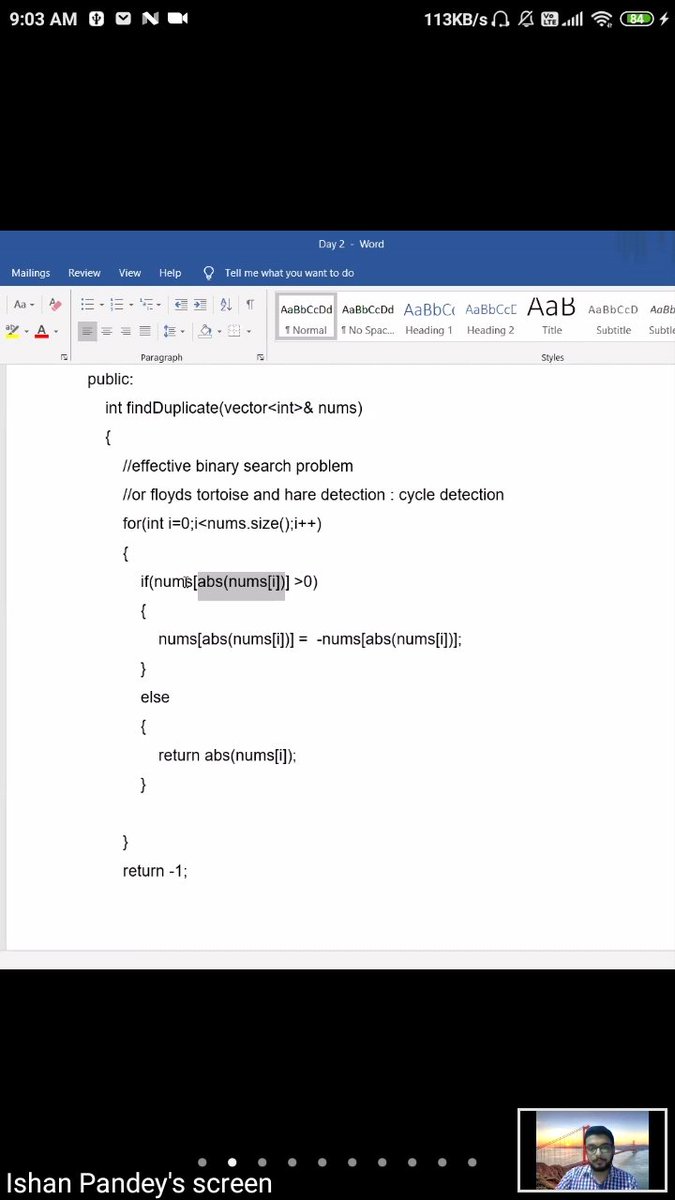Click the Increase Indent icon
The image size is (675, 1200).
click(x=200, y=304)
